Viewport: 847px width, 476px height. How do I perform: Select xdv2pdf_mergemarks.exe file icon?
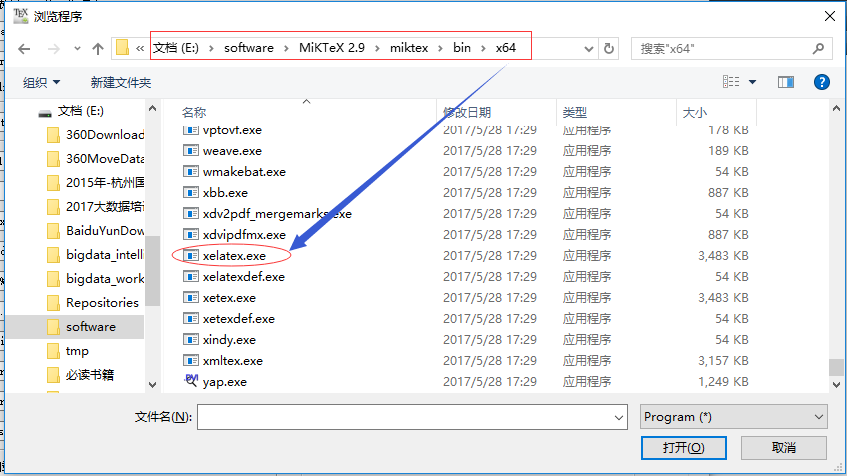(x=191, y=213)
